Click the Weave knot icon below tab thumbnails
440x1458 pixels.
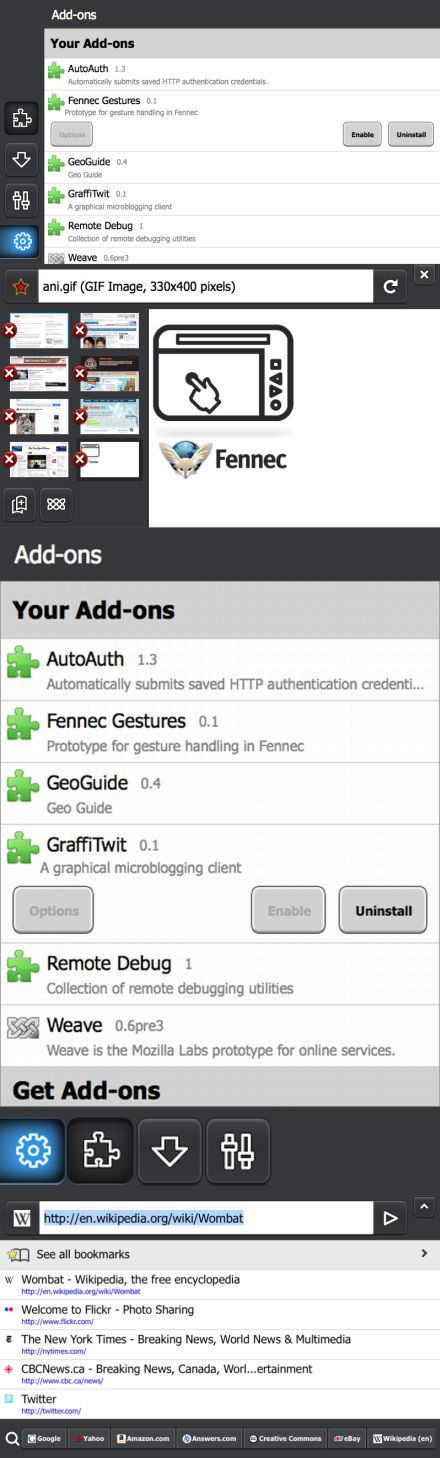(x=56, y=505)
